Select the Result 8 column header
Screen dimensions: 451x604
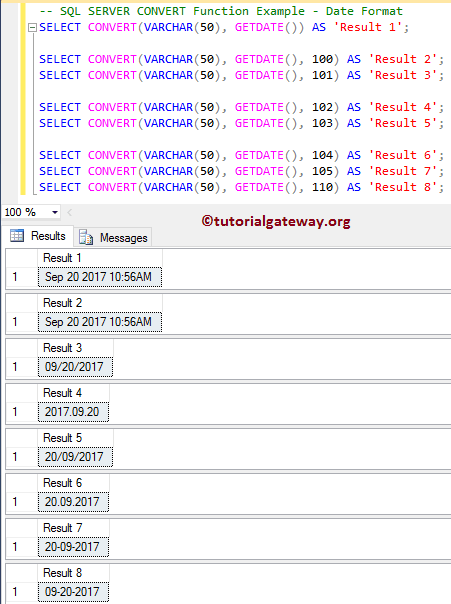(73, 573)
